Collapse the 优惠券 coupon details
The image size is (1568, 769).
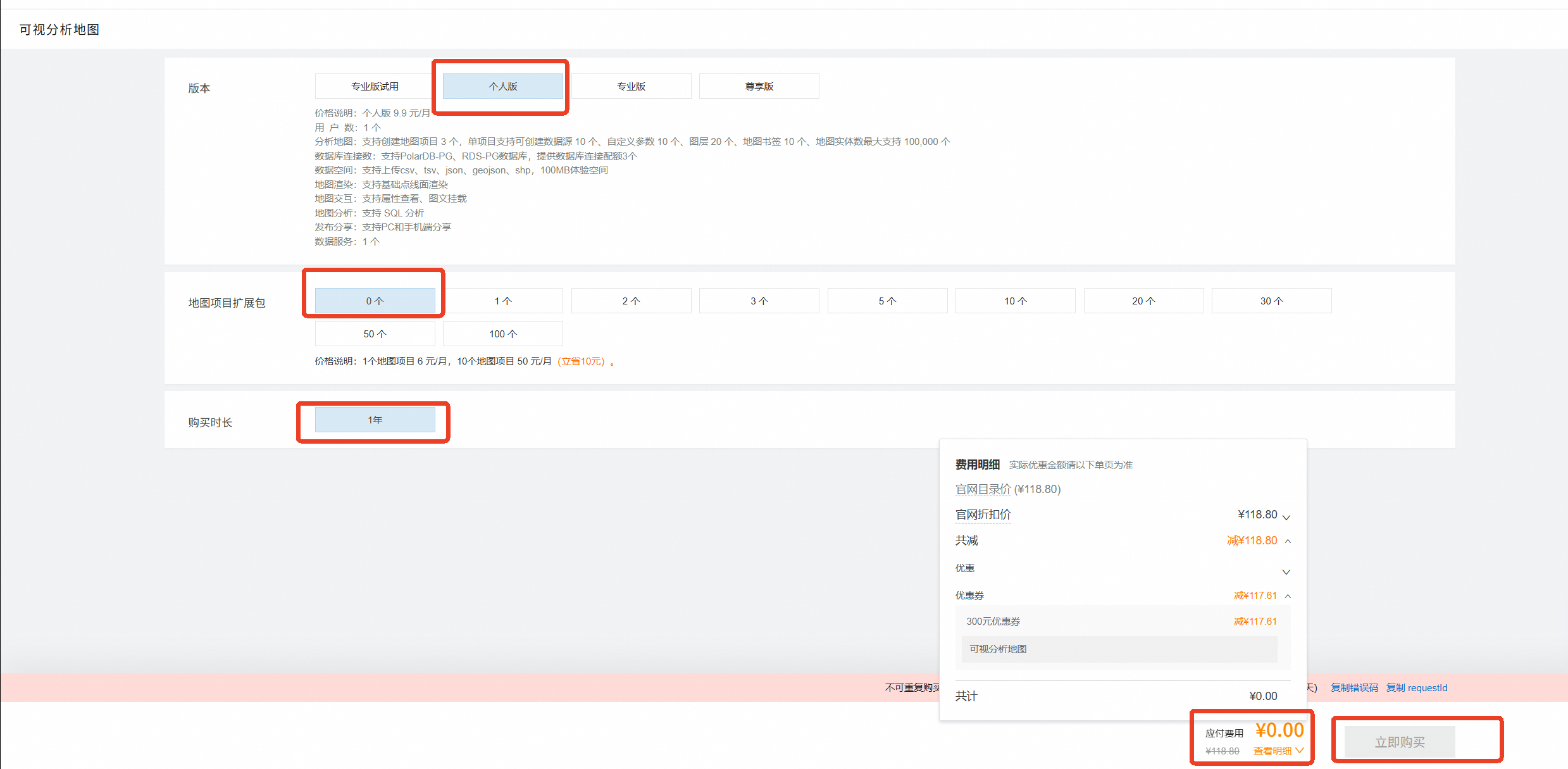1288,596
